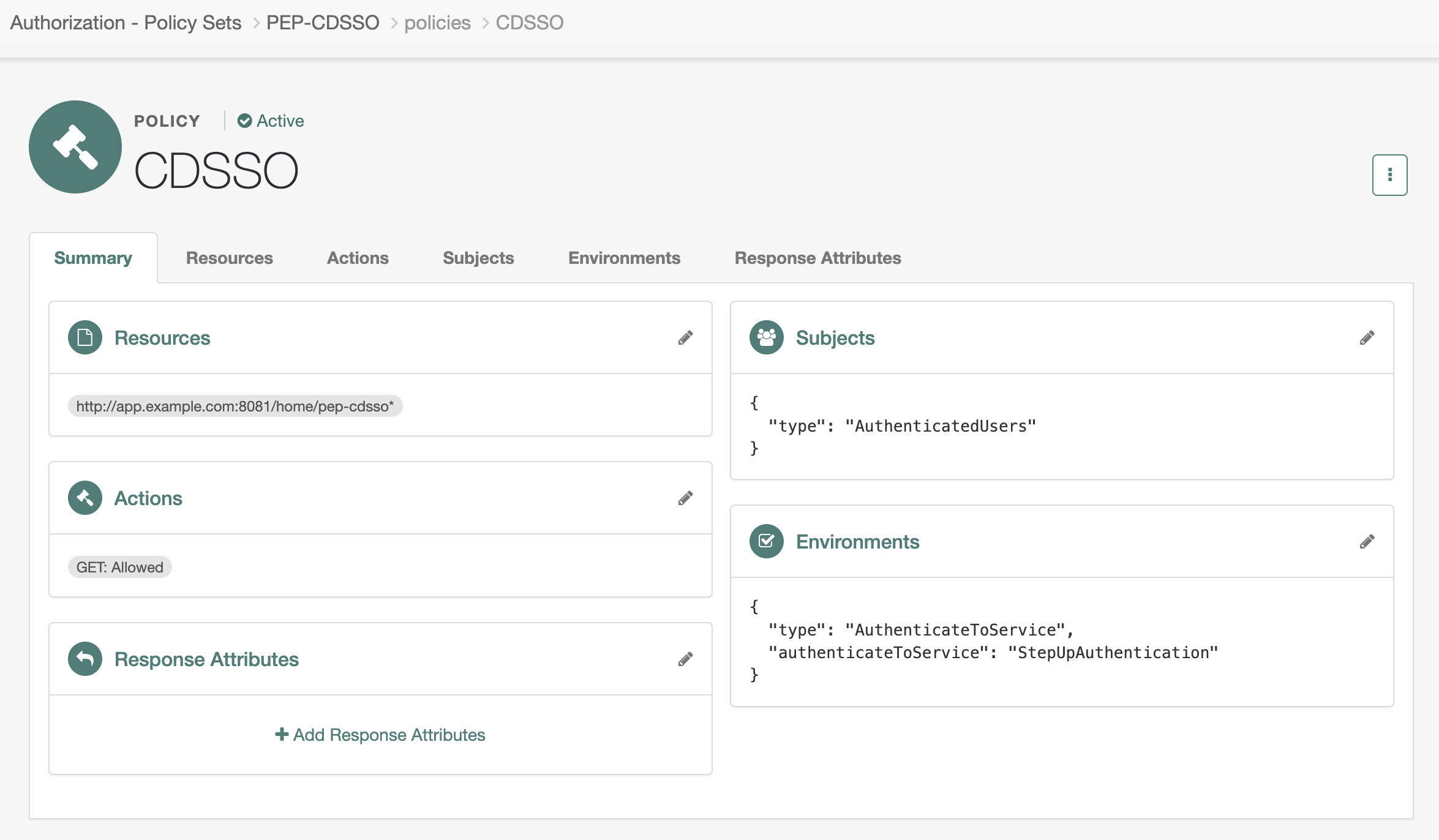
Task: Navigate to PEP-CDSSO breadcrumb
Action: [323, 23]
